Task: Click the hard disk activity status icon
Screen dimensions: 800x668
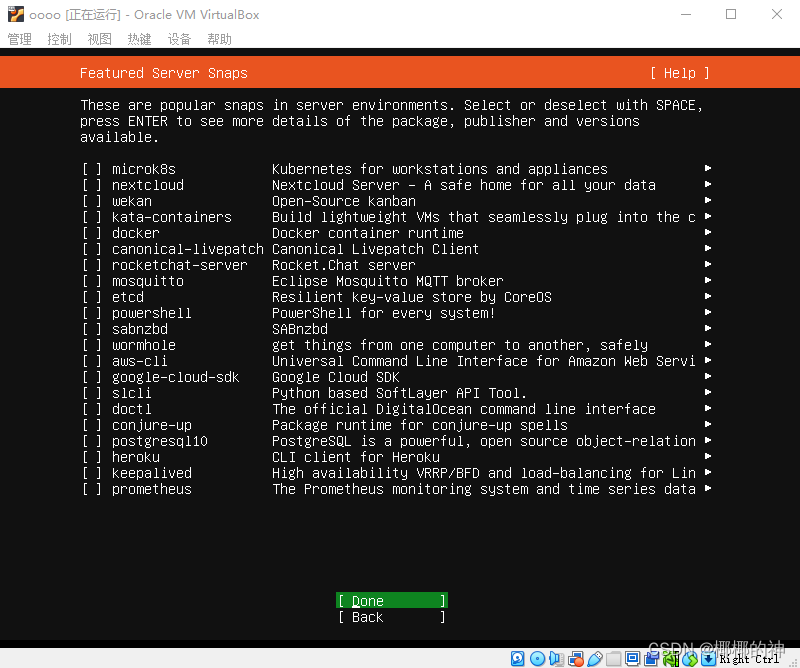Action: pos(517,659)
